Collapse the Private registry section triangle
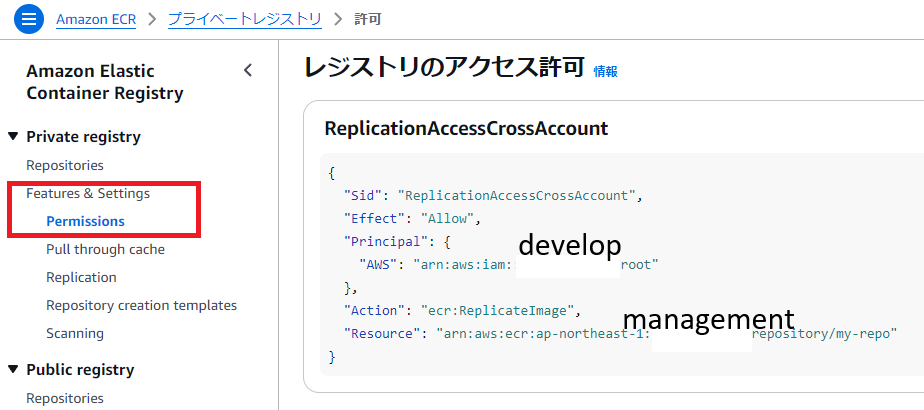 (13, 136)
